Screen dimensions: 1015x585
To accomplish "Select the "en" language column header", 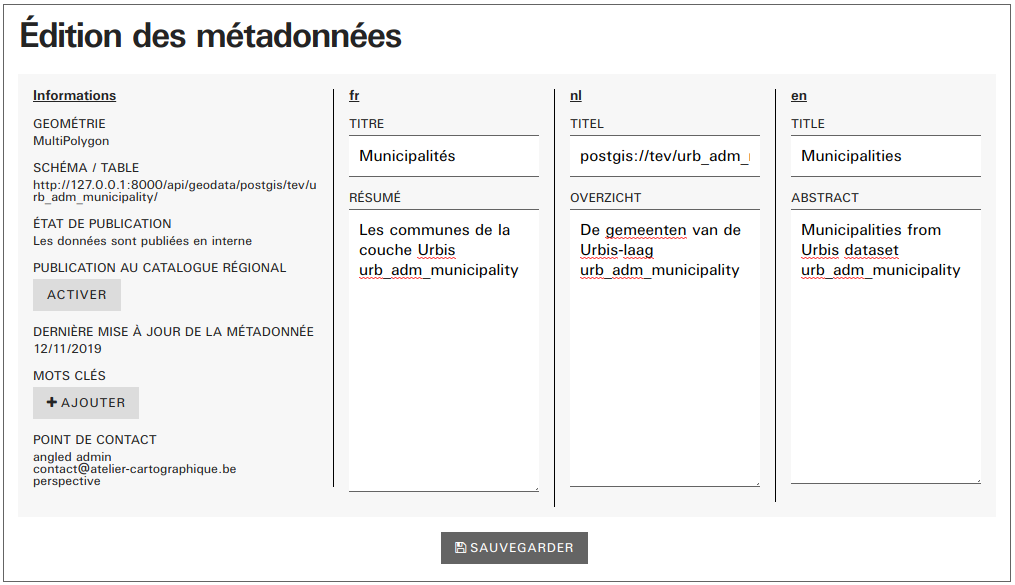I will coord(798,96).
